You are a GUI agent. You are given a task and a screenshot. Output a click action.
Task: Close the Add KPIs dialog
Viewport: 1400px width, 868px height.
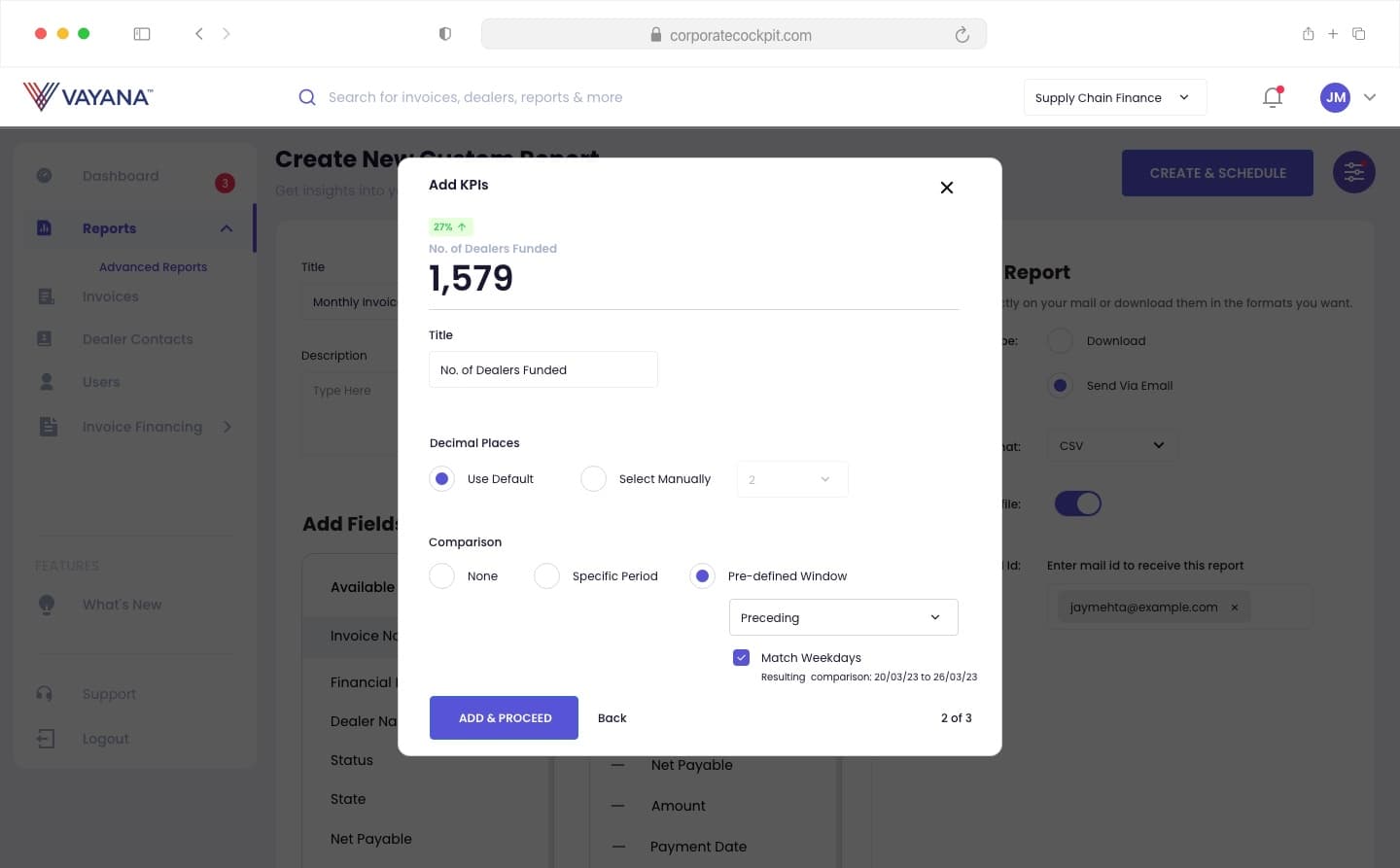coord(946,188)
